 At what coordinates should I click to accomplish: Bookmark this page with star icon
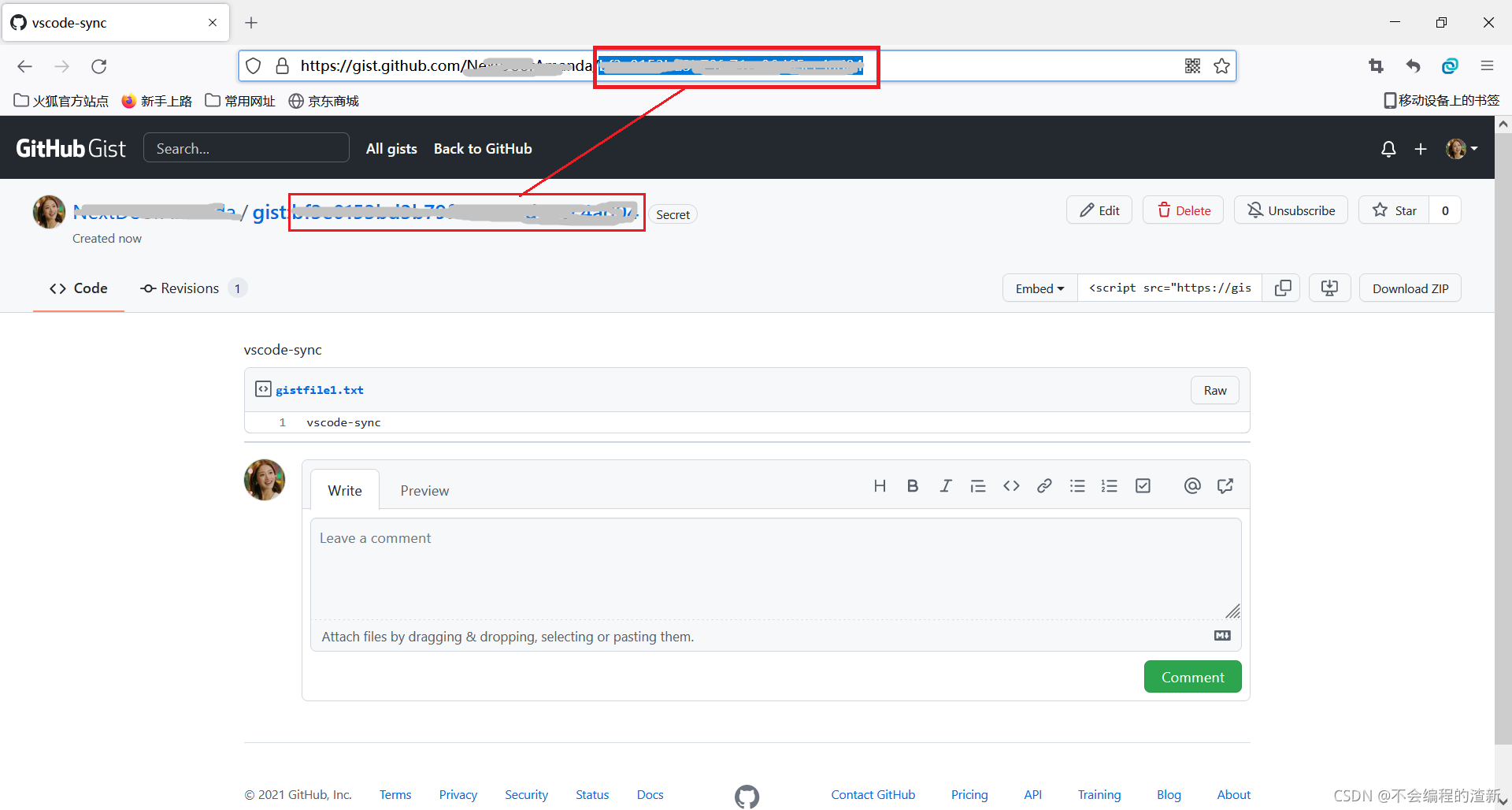point(1221,66)
